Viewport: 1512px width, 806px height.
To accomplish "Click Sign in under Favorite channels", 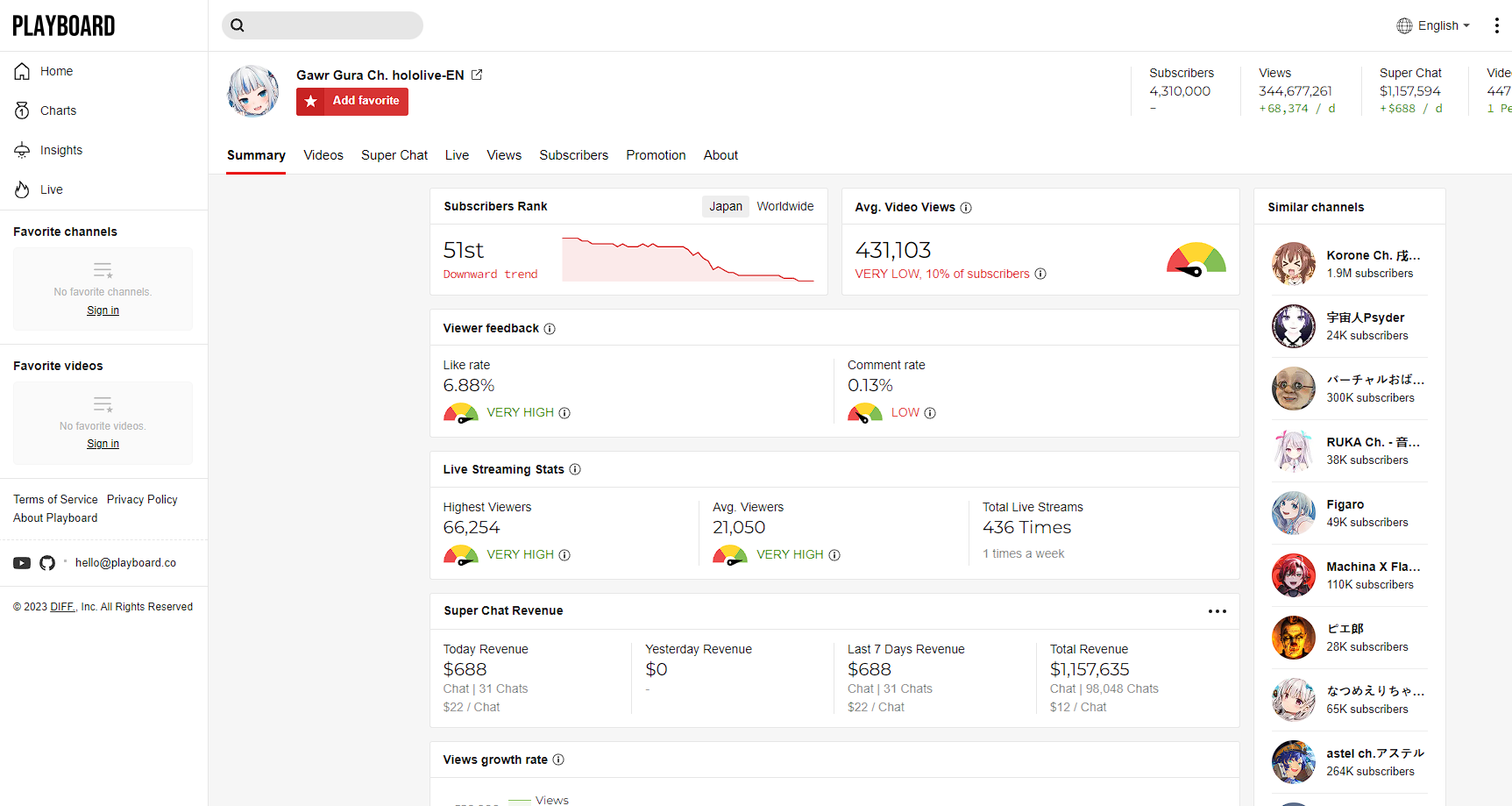I will click(103, 310).
